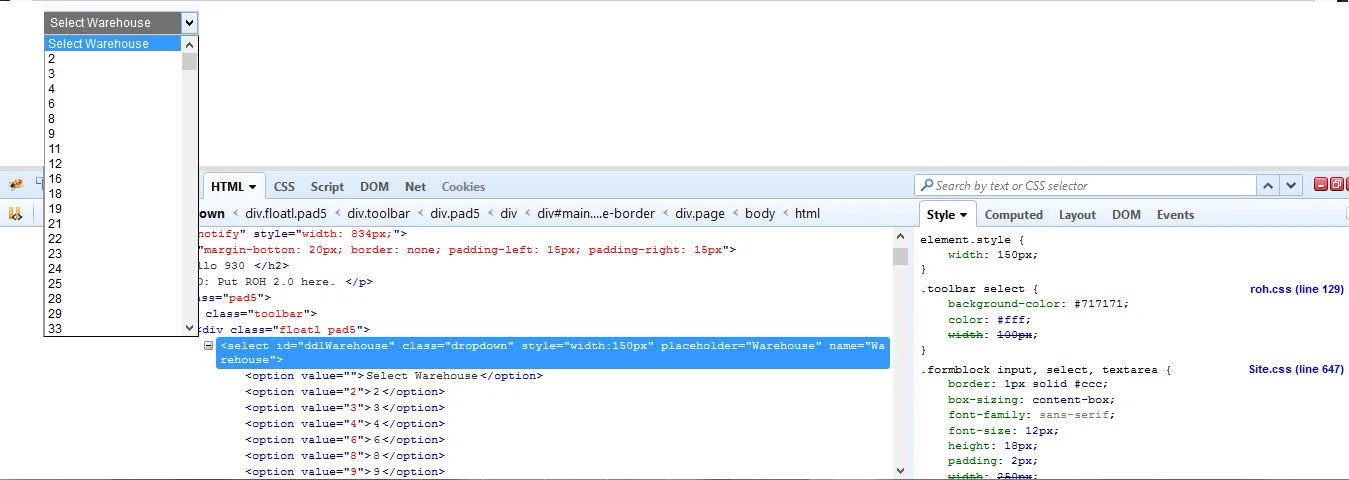The height and width of the screenshot is (480, 1349).
Task: Choose "Select Warehouse" in the open list
Action: pos(113,44)
